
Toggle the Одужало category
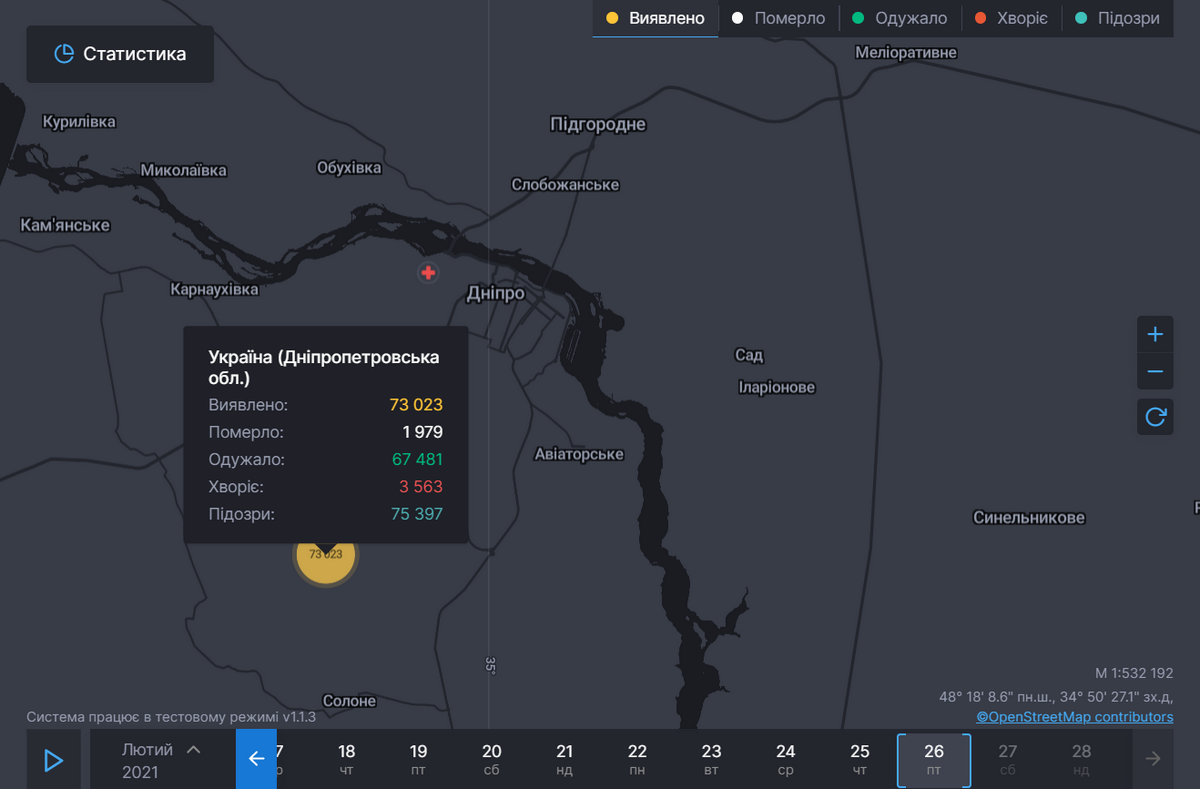(x=899, y=18)
